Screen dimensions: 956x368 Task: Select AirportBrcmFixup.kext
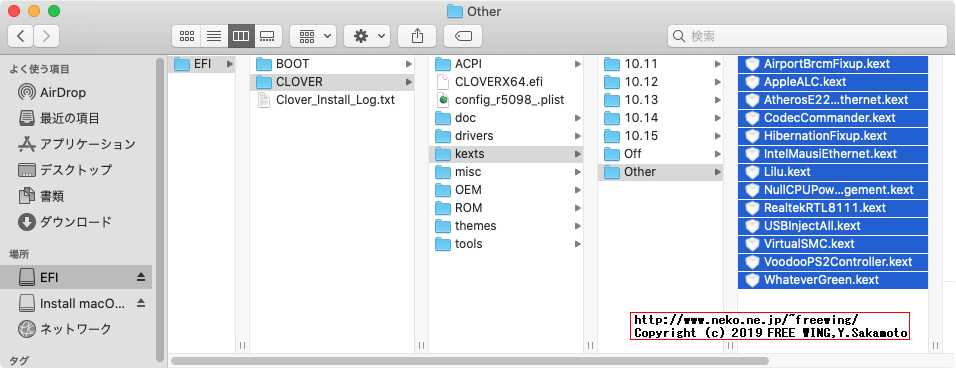(x=833, y=63)
